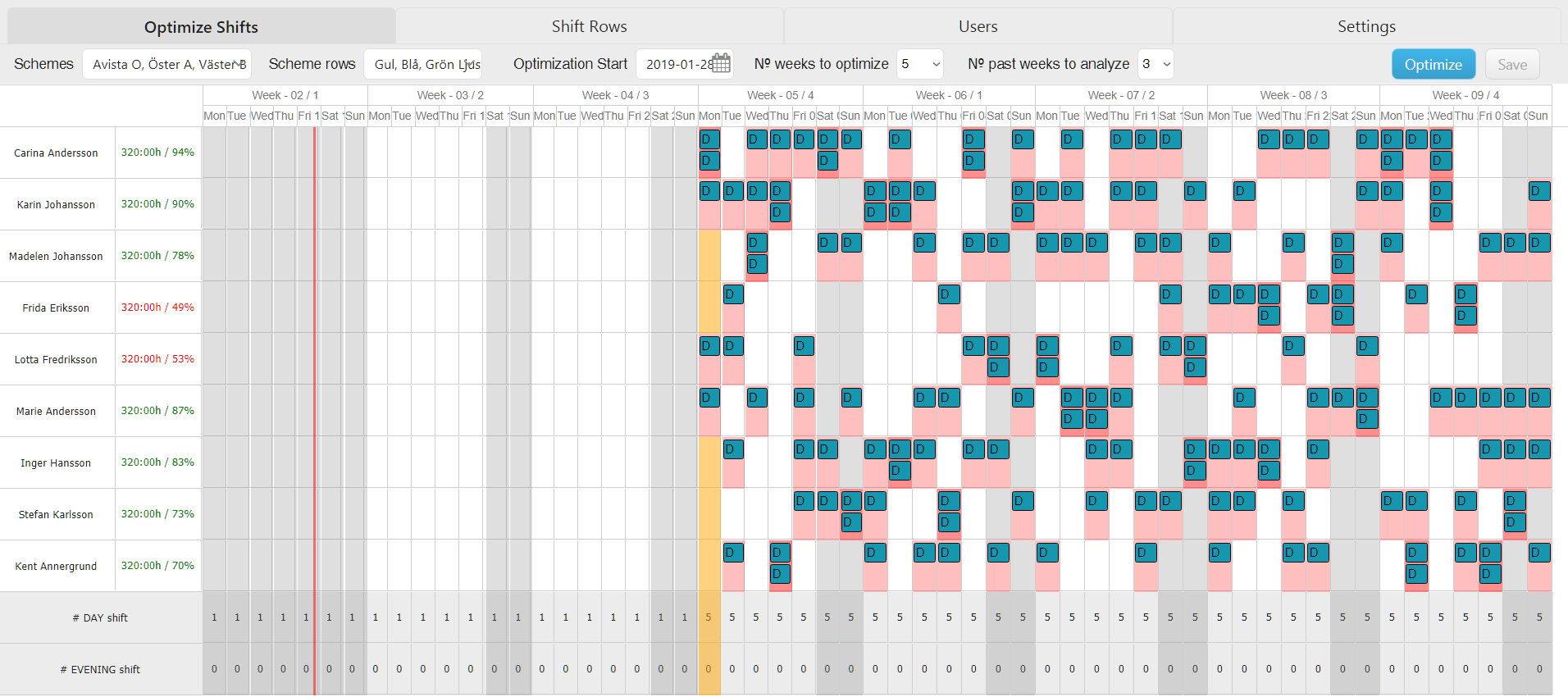
Task: Select Madelen Johansson's orange Monday cell
Action: pos(709,256)
